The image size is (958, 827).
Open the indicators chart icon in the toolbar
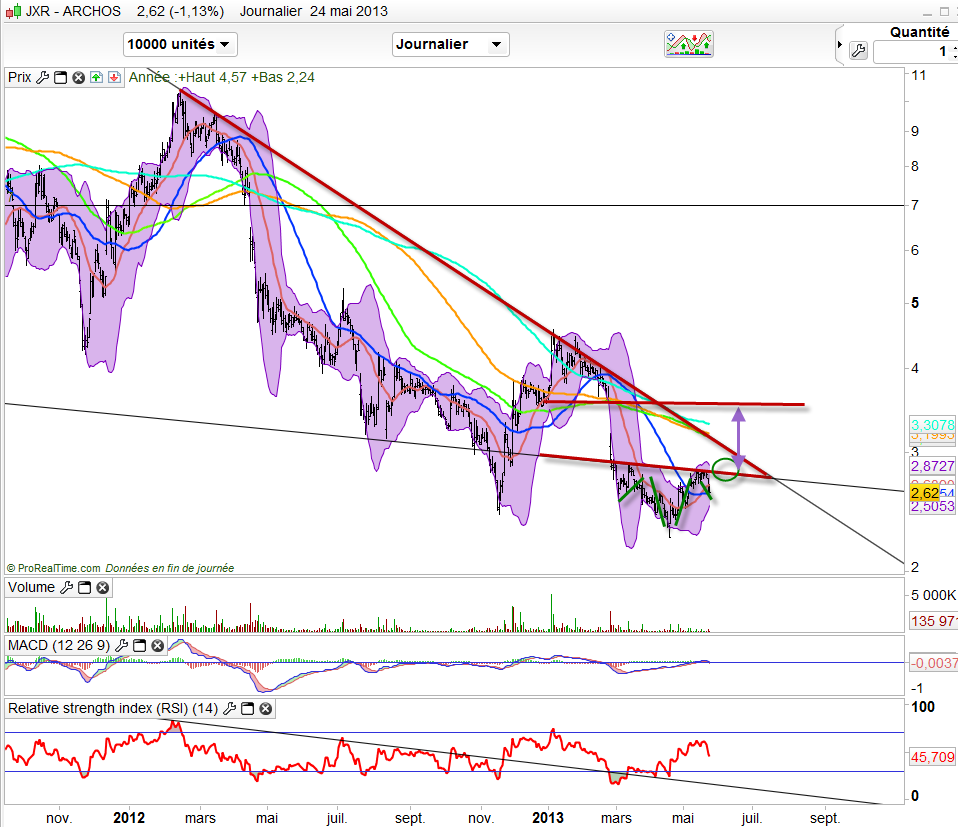(689, 44)
